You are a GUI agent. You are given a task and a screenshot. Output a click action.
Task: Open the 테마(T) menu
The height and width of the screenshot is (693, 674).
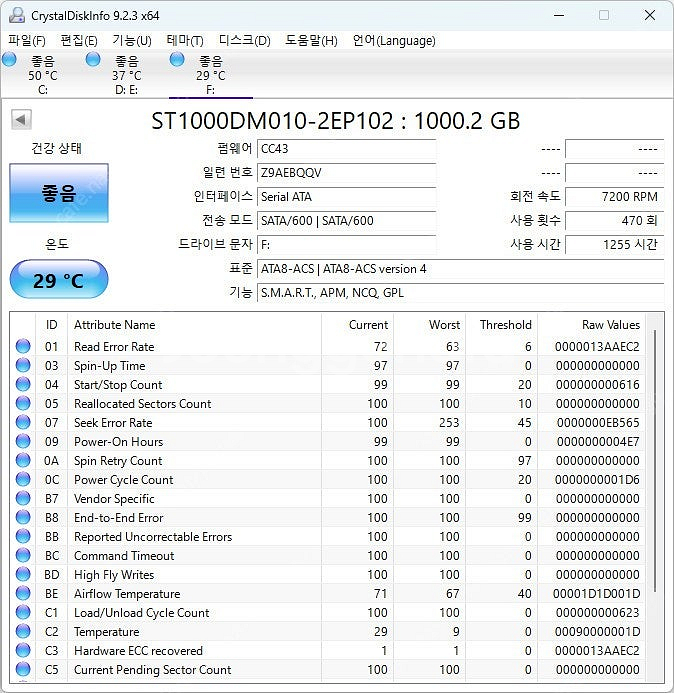click(x=185, y=41)
